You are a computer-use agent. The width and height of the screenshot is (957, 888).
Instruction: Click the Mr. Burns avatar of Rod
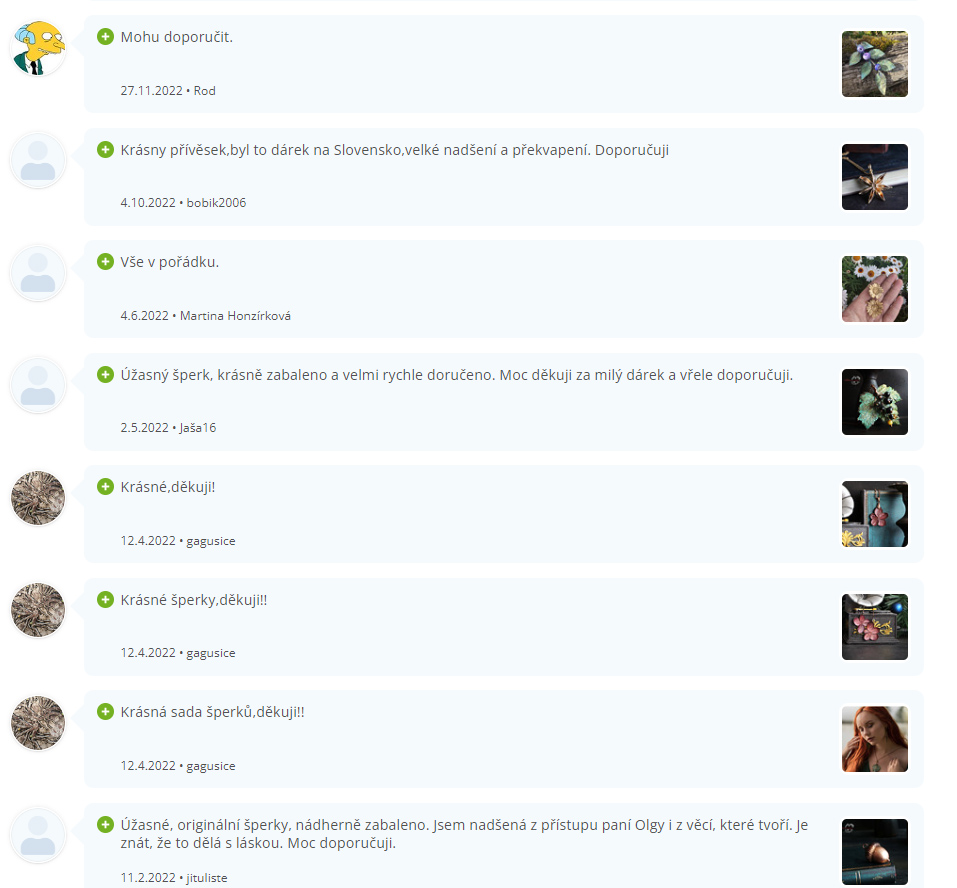point(38,48)
